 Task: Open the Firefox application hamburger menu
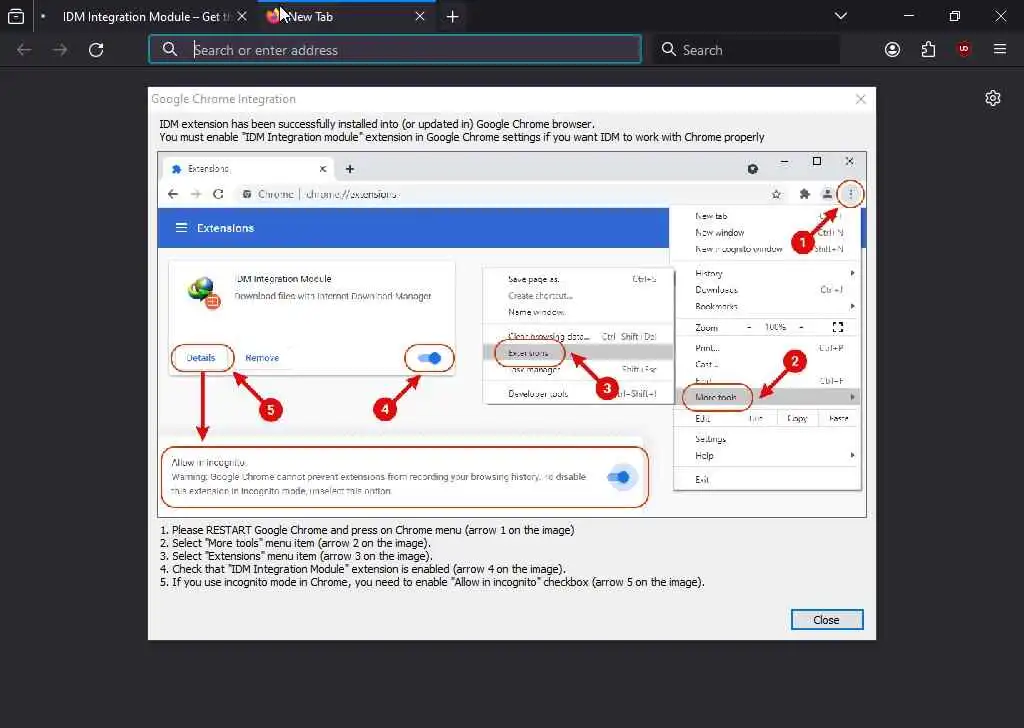click(1000, 49)
